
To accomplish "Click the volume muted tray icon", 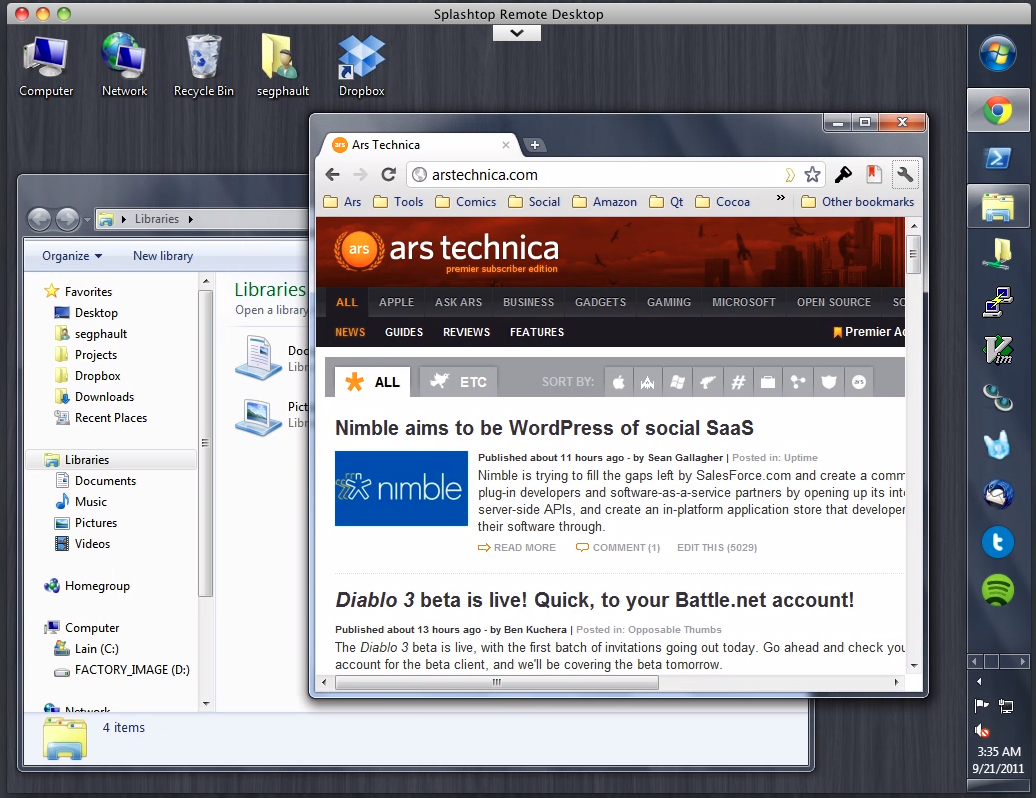I will (x=982, y=730).
